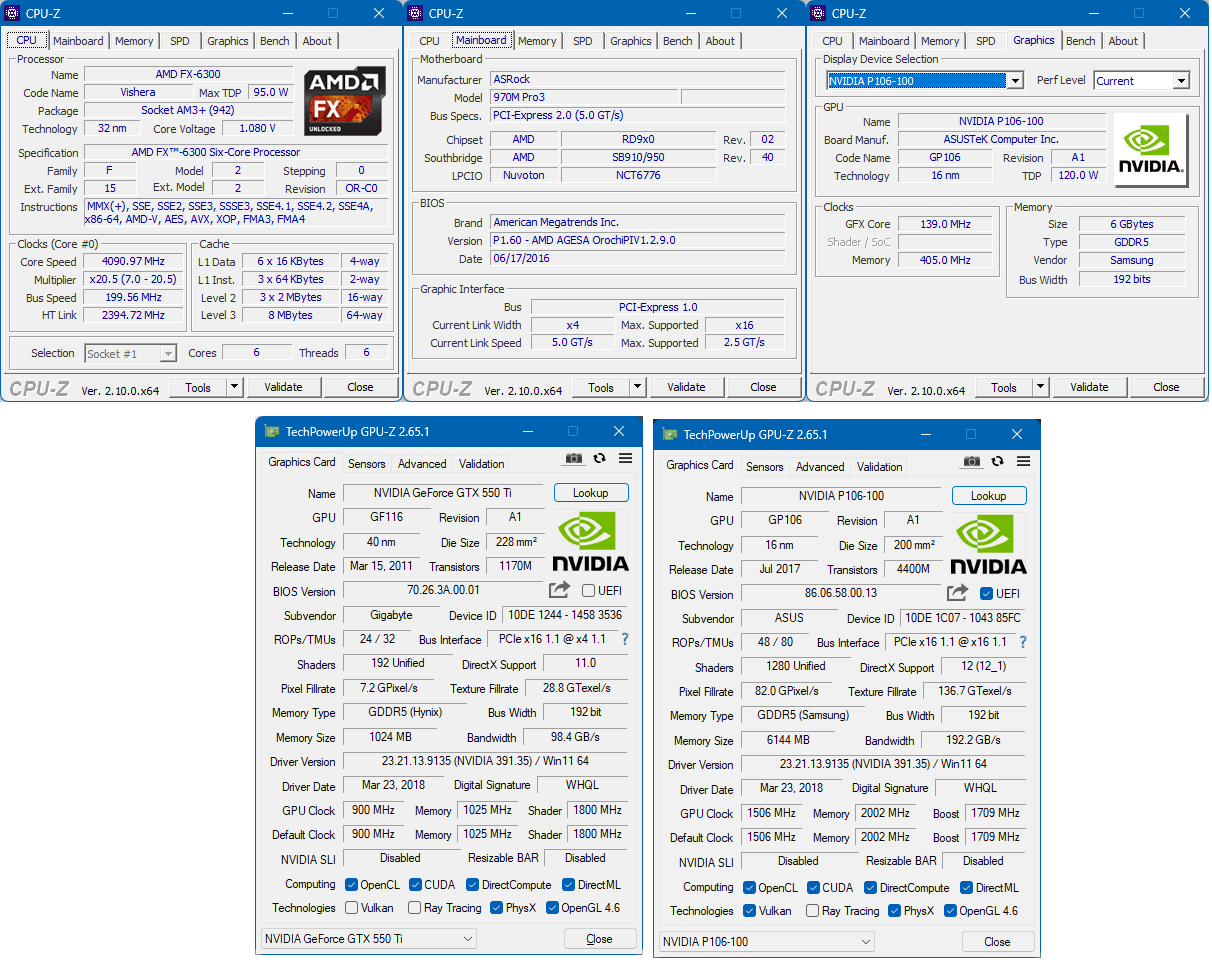Open hamburger menu in P106-100 GPU-Z window

1023,461
